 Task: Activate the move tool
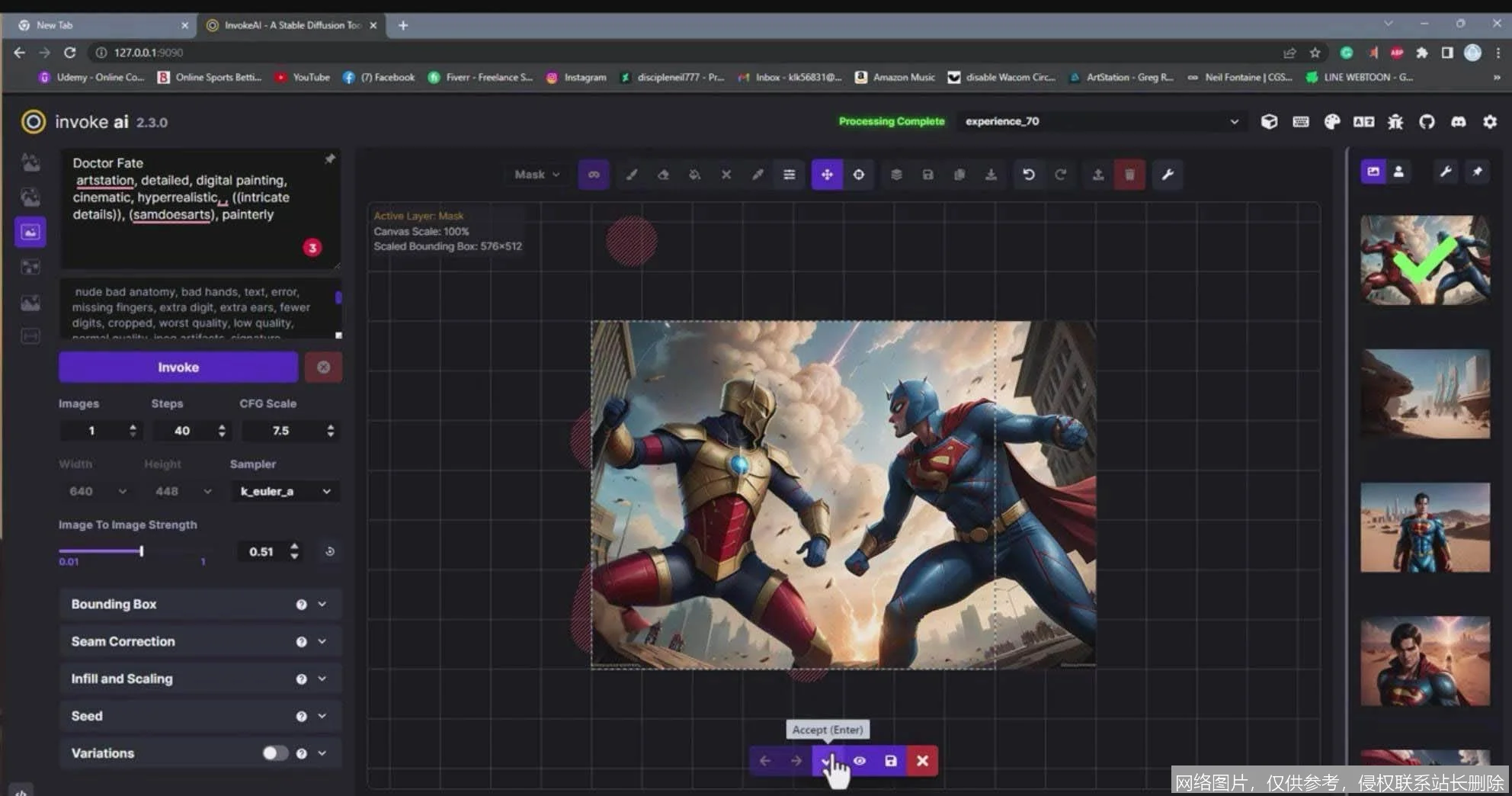tap(827, 175)
